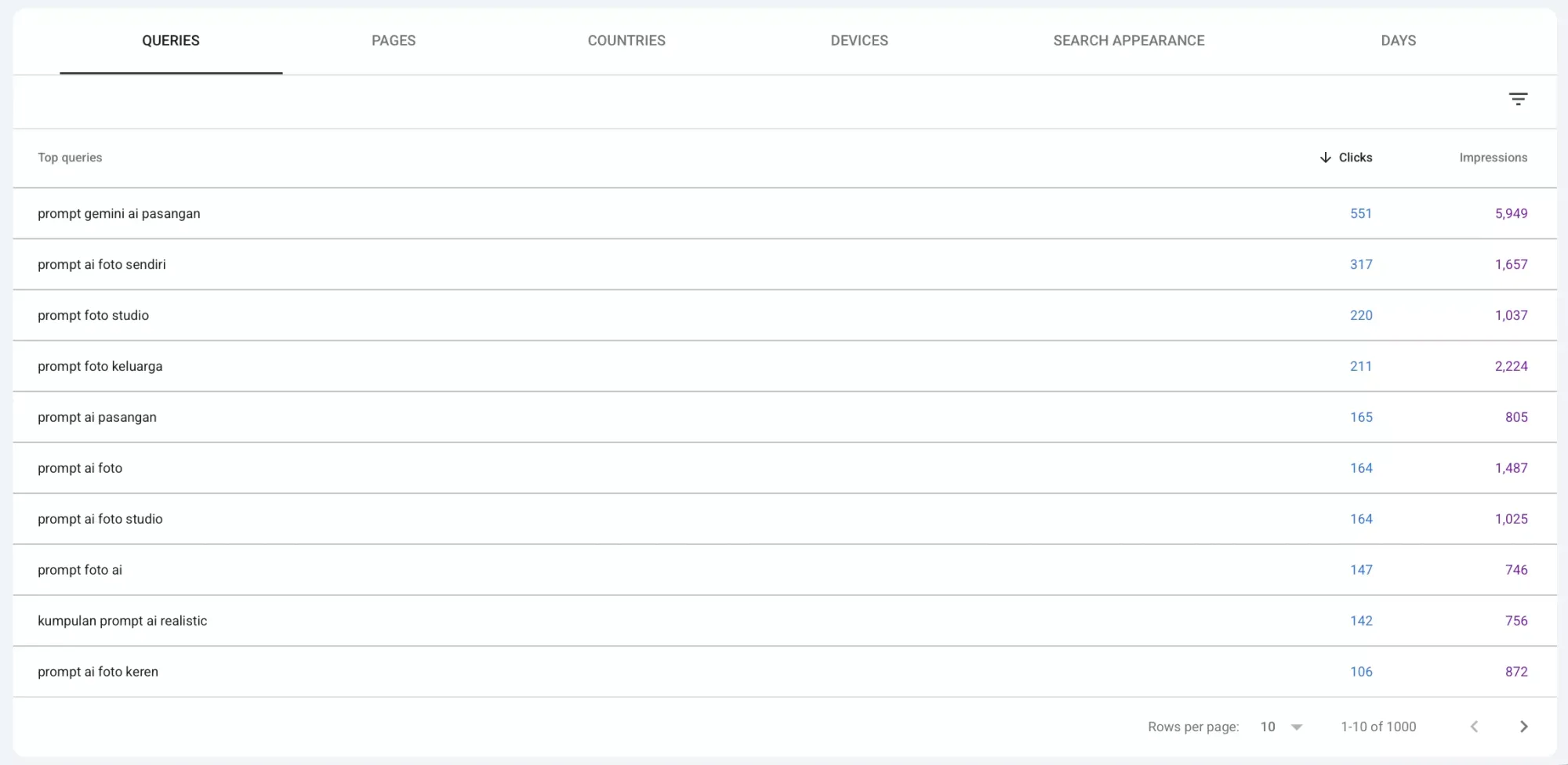
Task: Click the Top queries column header
Action: (70, 158)
